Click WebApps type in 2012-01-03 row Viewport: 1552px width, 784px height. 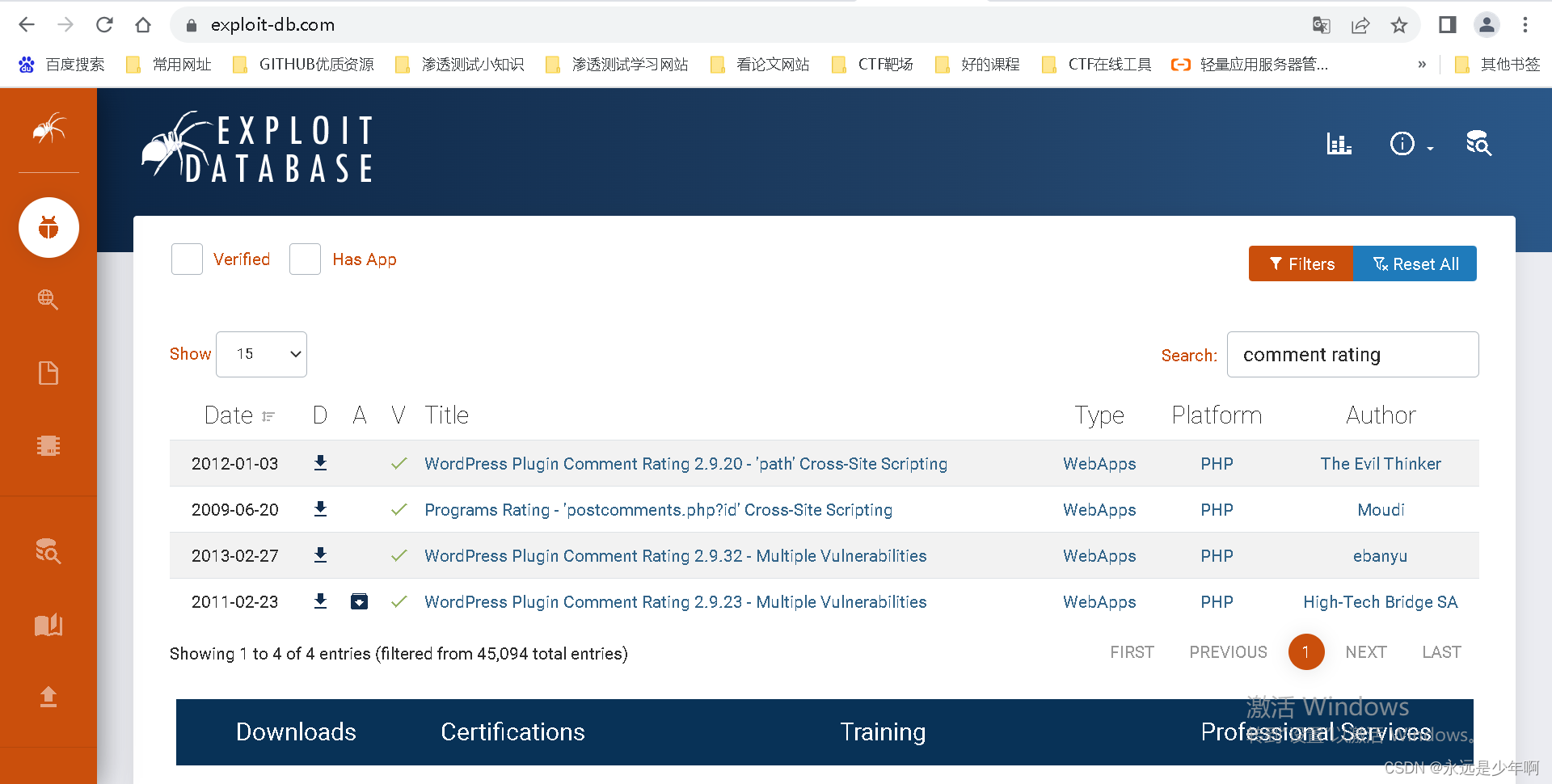(x=1099, y=464)
